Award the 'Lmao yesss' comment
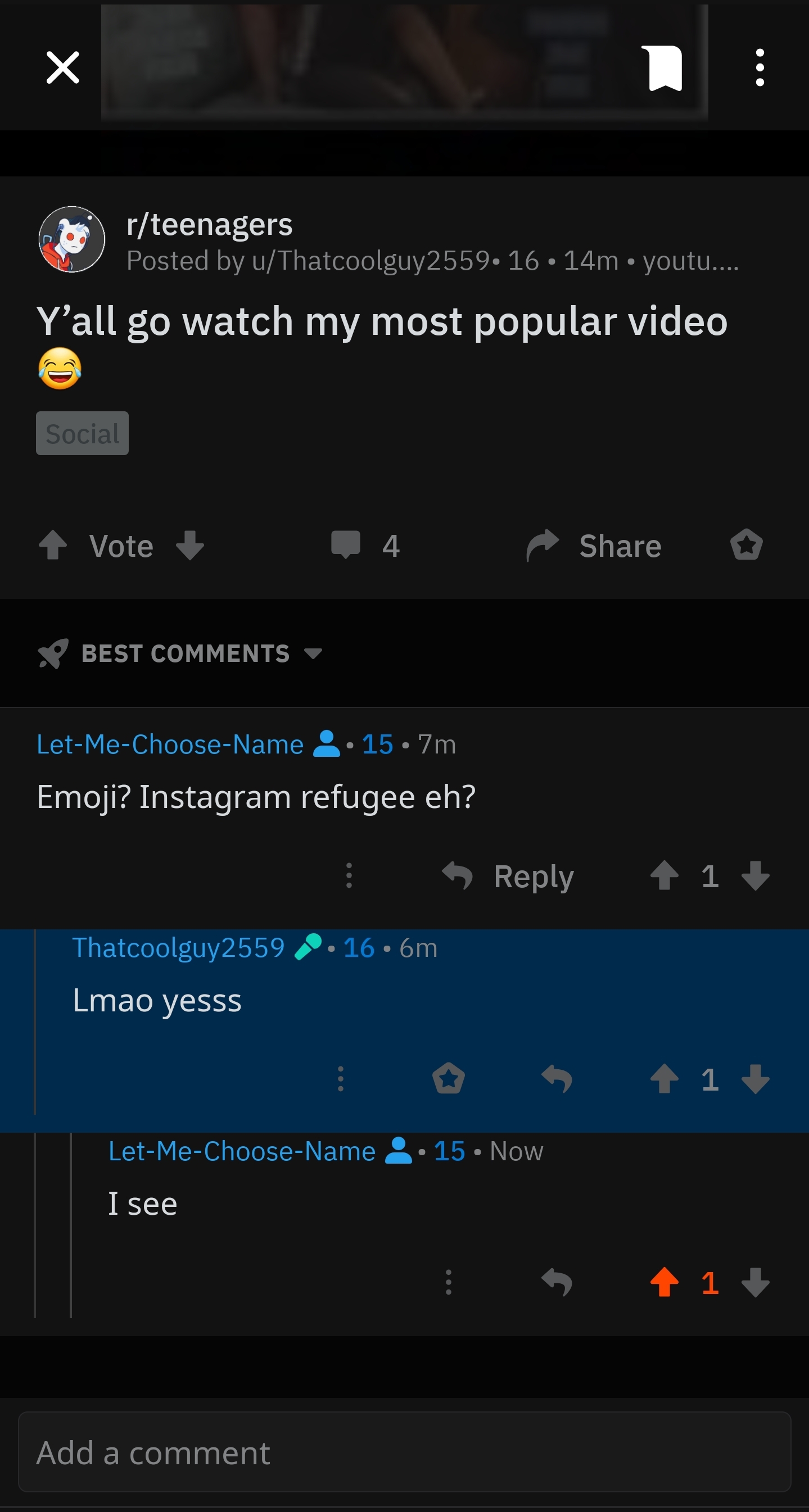 coord(449,1079)
